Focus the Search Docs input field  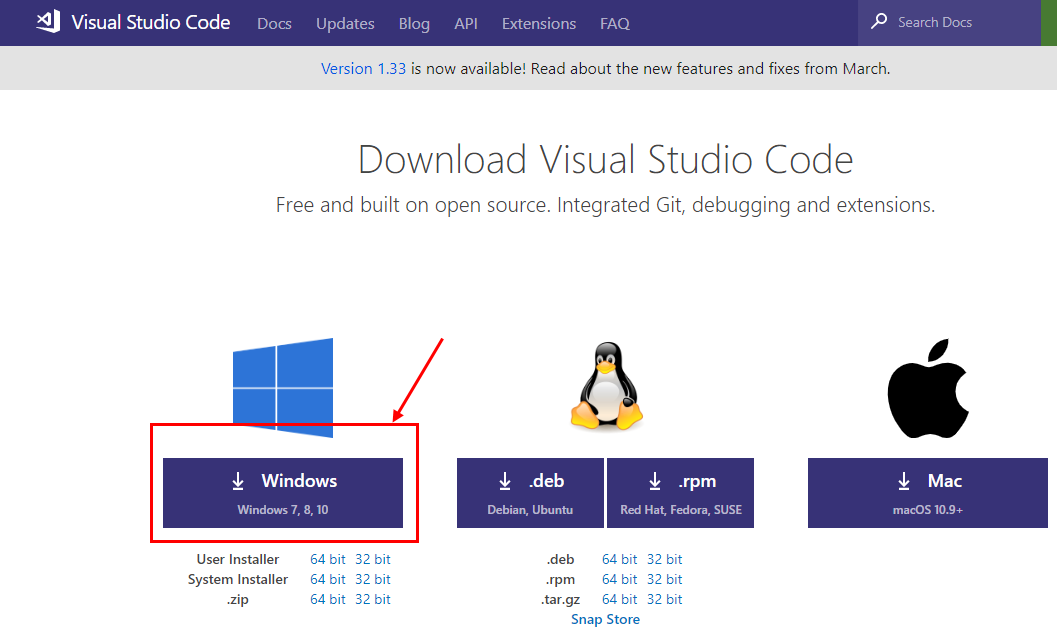949,22
